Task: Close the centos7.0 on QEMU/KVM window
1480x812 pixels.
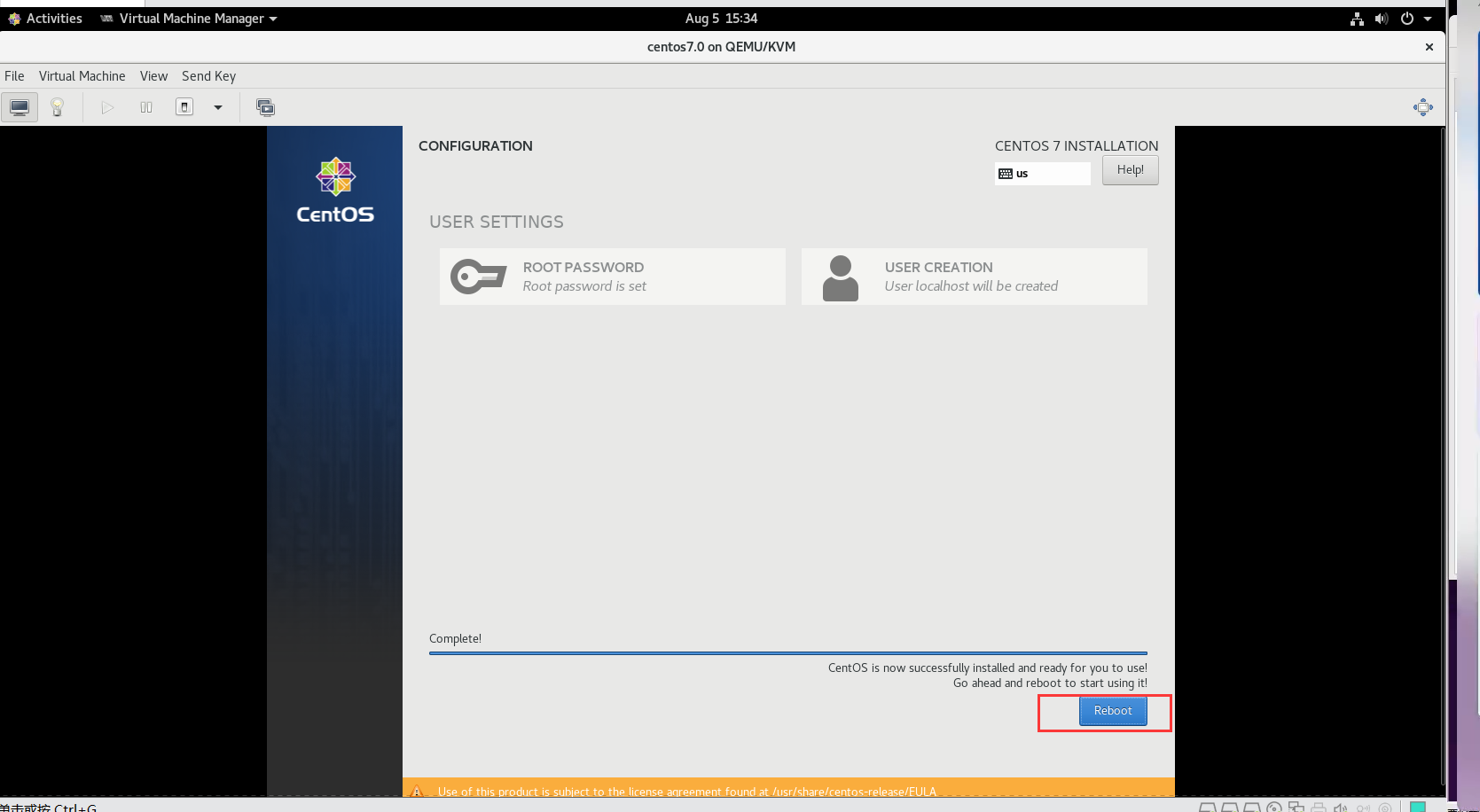Action: (x=1429, y=47)
